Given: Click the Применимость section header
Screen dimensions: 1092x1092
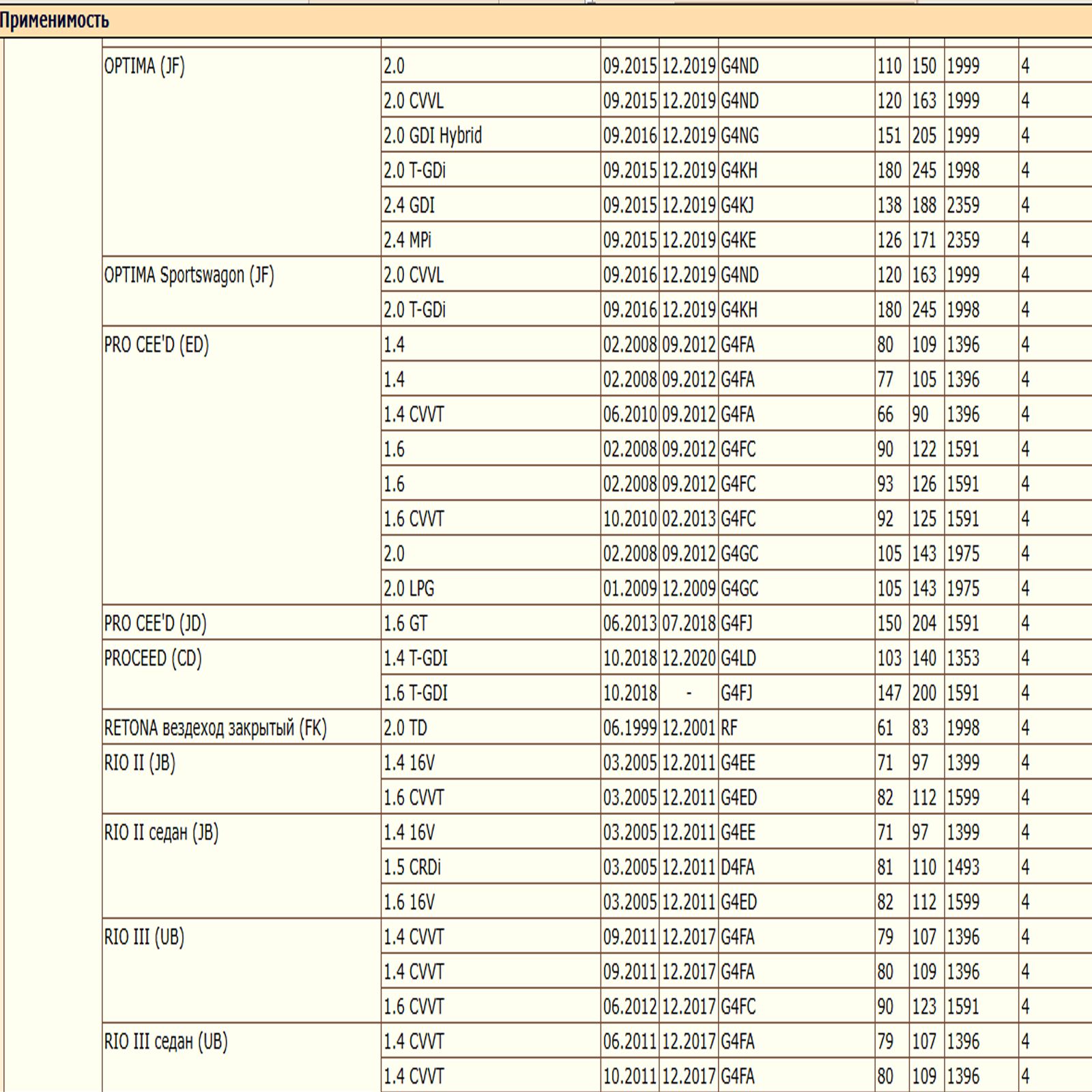Looking at the screenshot, I should pos(55,20).
